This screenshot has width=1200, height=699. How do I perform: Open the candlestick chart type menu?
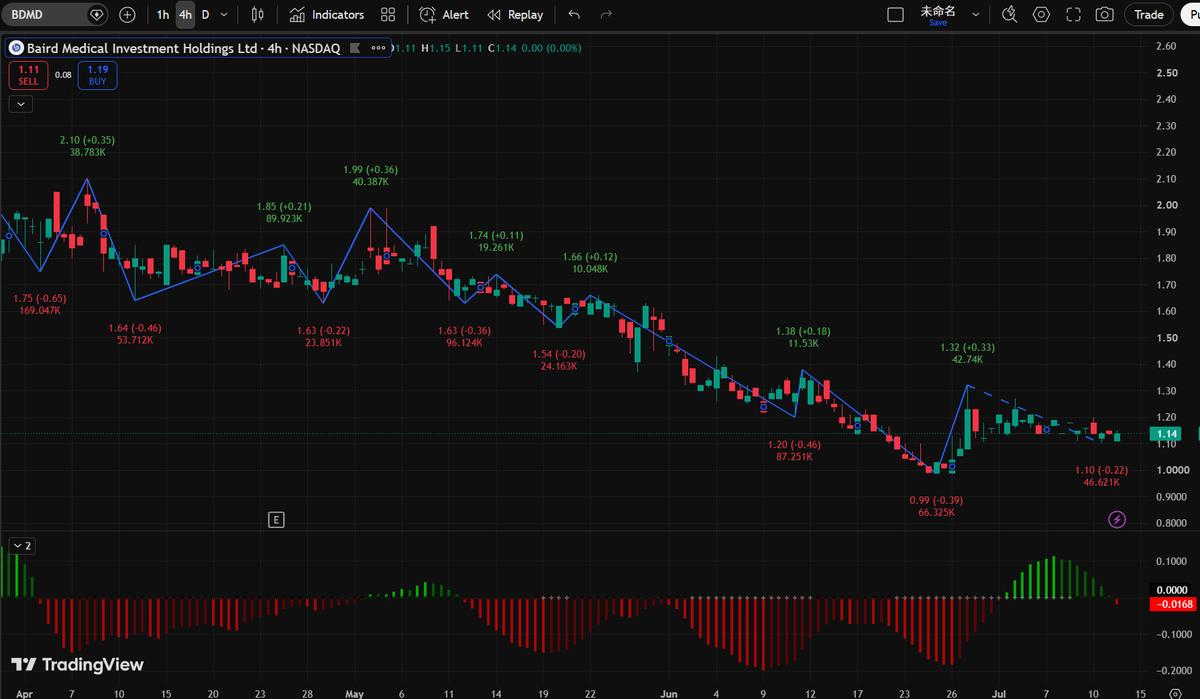(258, 15)
